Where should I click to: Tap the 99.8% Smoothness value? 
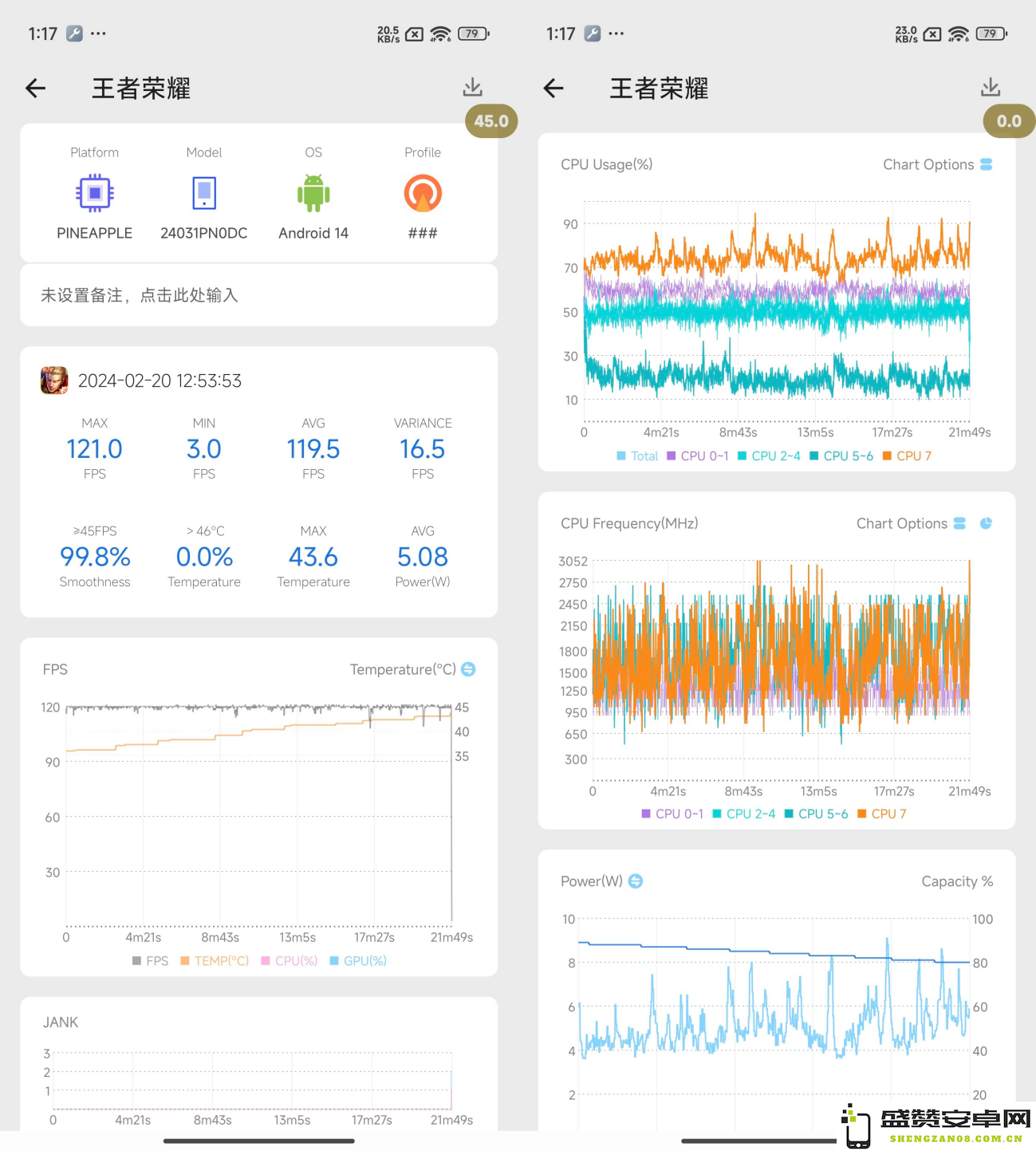95,557
